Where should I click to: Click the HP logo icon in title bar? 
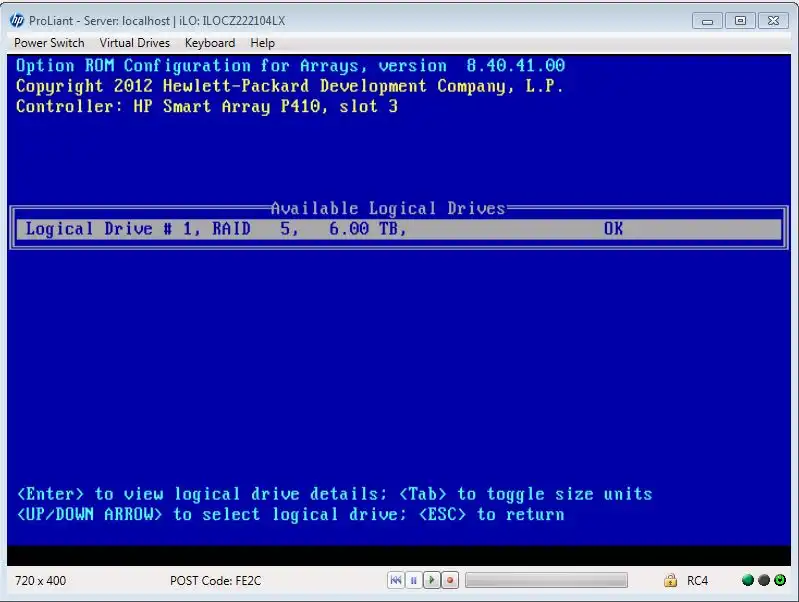point(17,20)
